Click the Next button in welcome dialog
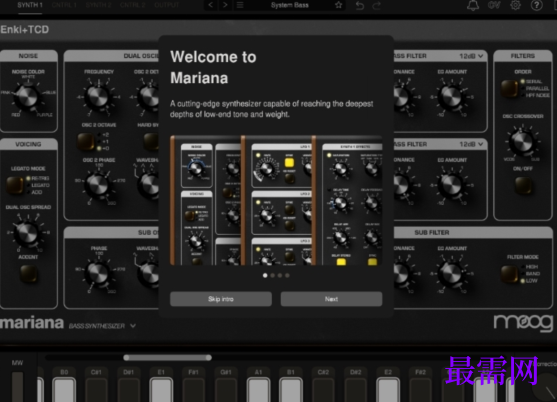This screenshot has width=557, height=402. (331, 299)
